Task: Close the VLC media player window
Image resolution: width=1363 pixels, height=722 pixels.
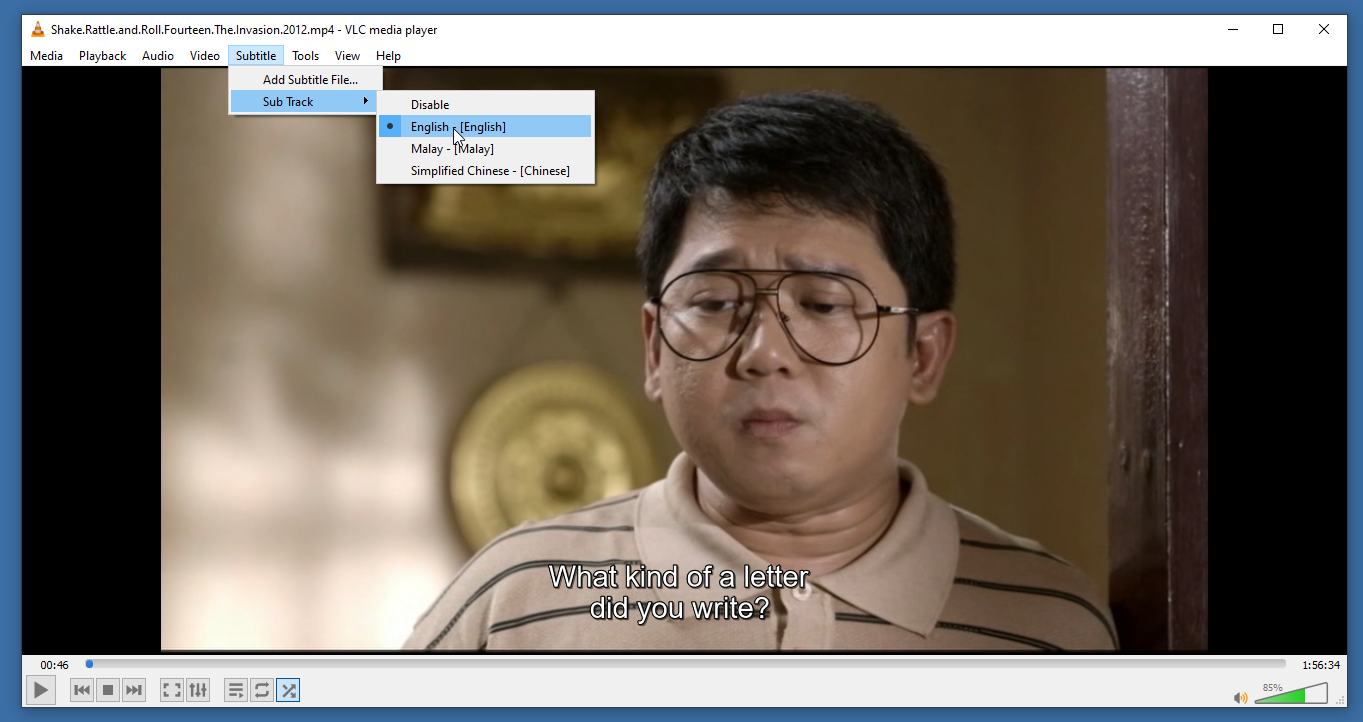Action: pos(1324,29)
